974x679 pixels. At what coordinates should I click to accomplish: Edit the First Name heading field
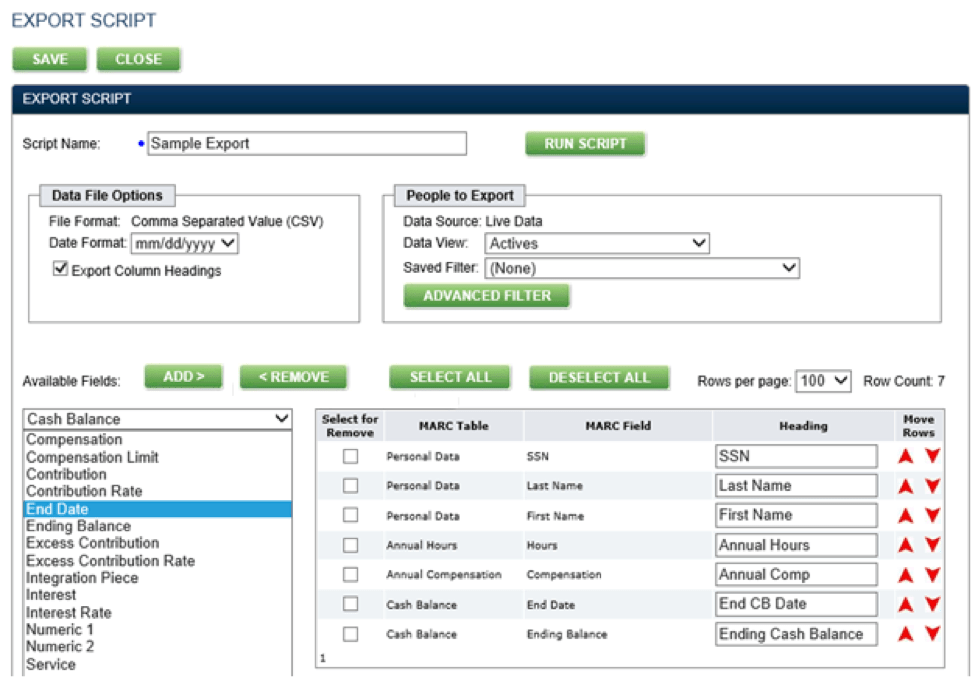click(x=796, y=515)
